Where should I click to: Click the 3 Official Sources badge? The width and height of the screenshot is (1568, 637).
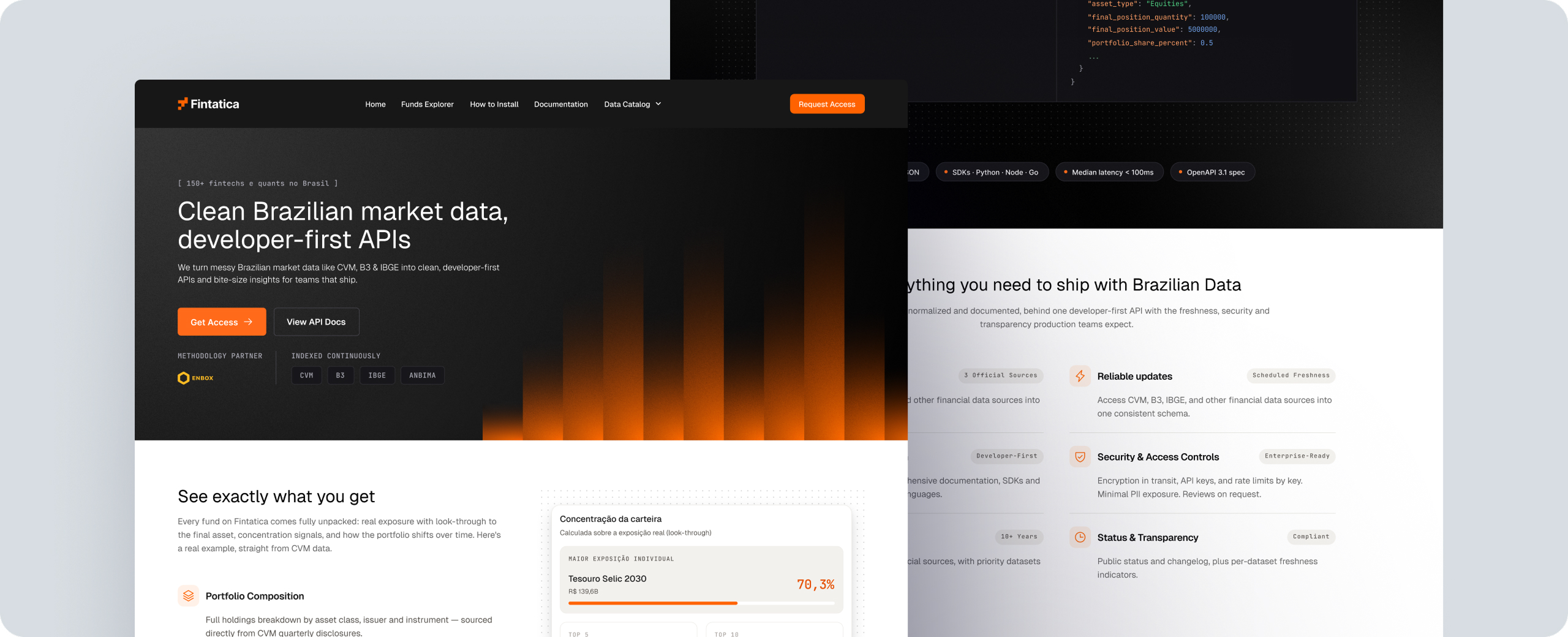click(x=1001, y=375)
